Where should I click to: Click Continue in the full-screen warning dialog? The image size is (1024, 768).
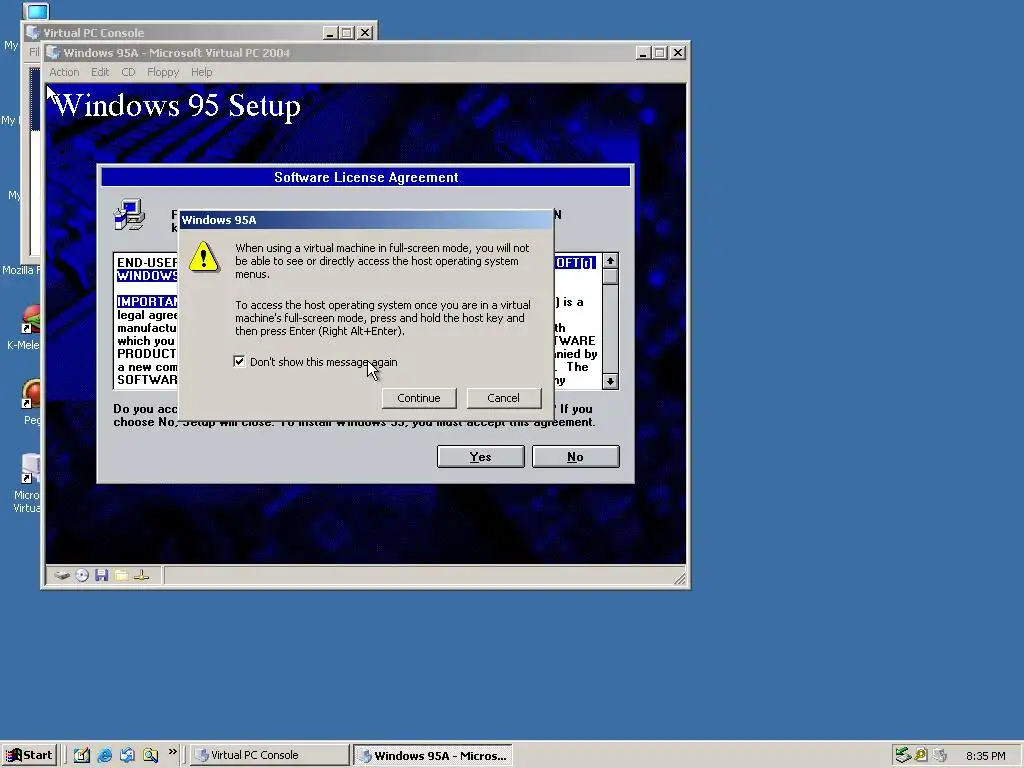[419, 398]
